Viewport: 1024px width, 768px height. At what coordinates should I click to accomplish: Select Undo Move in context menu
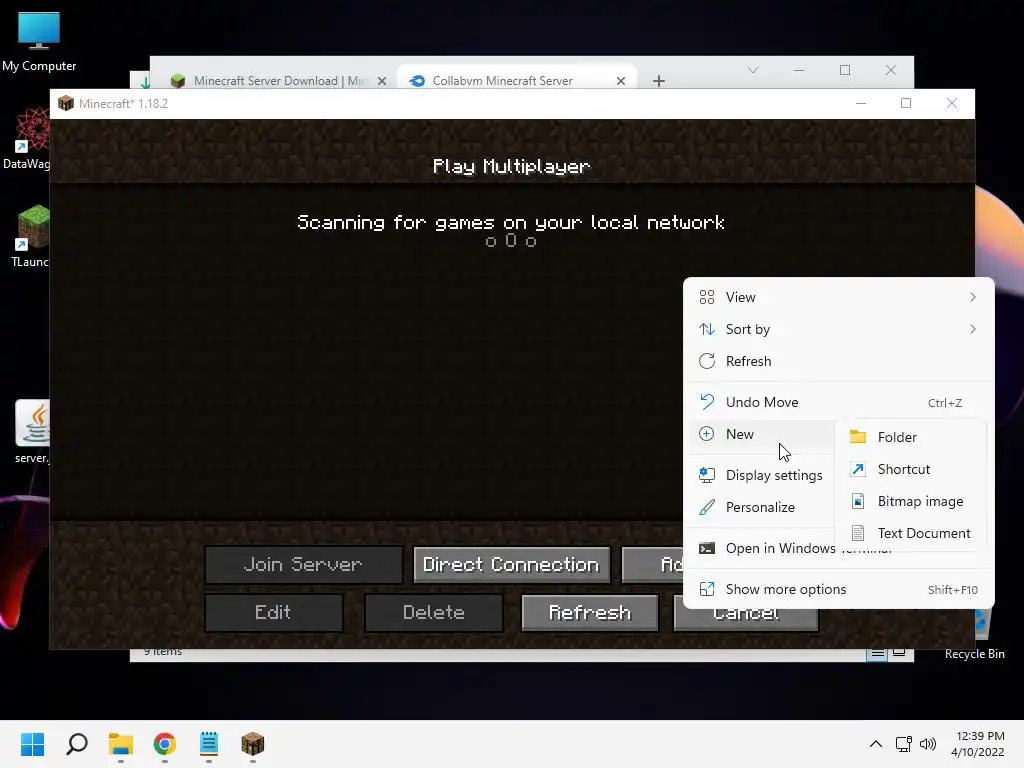click(838, 402)
